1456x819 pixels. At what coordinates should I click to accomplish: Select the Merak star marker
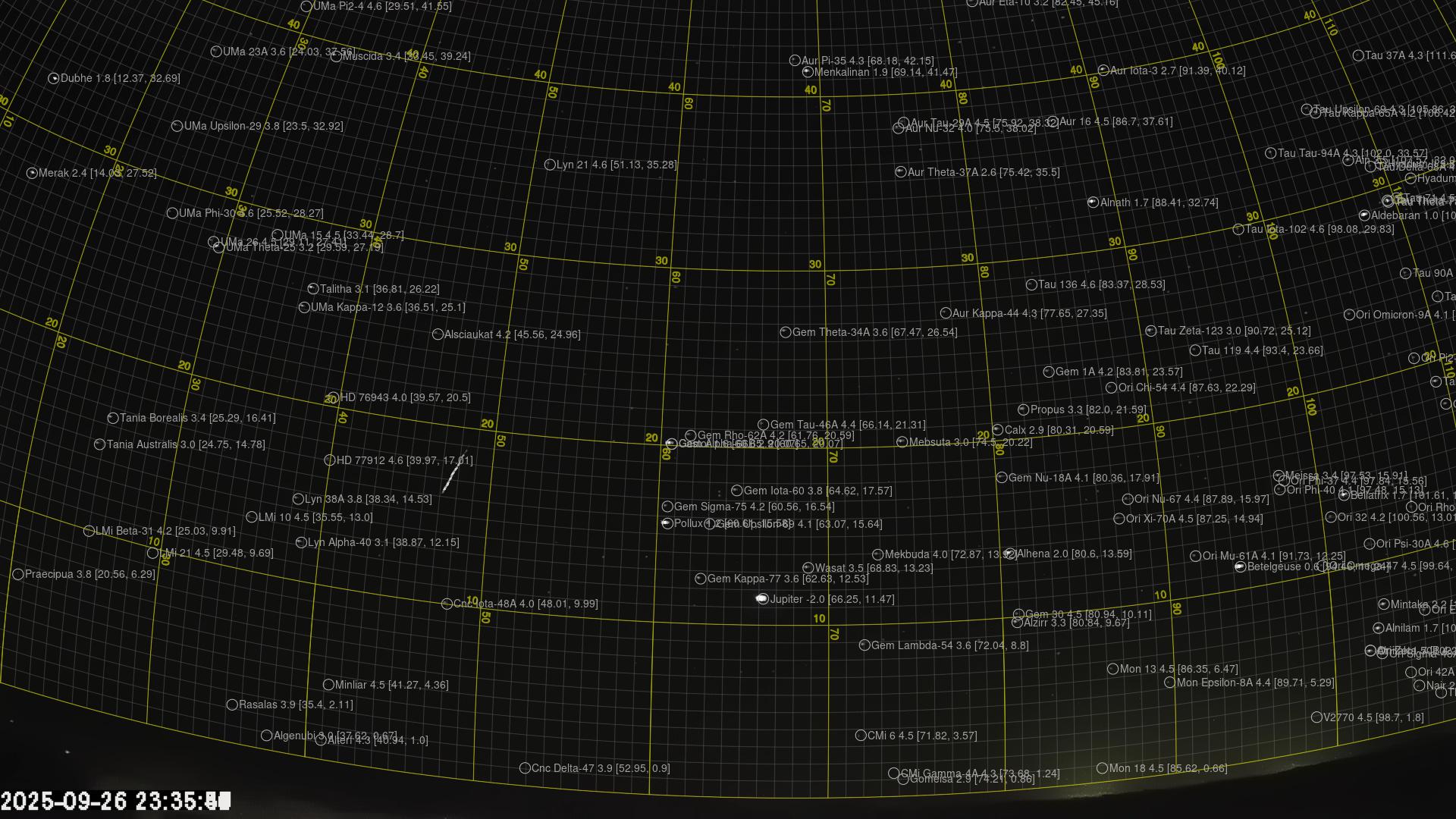[x=32, y=174]
